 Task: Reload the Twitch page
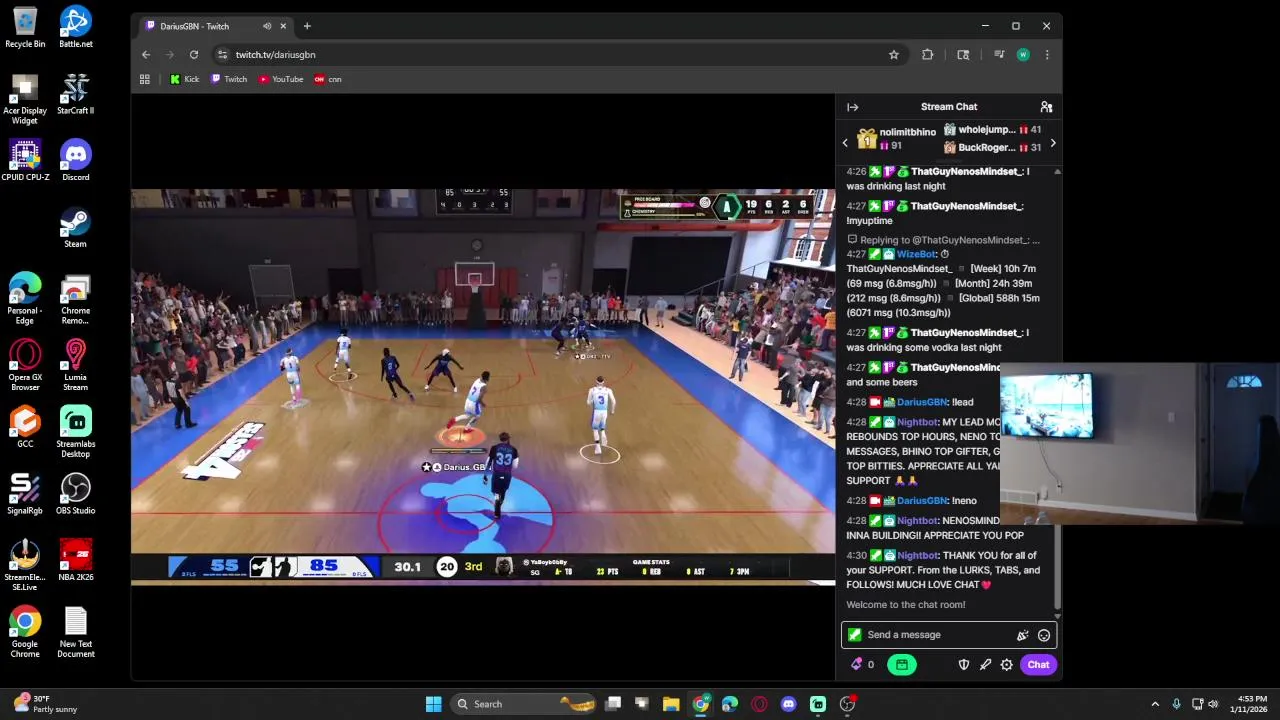pyautogui.click(x=194, y=55)
